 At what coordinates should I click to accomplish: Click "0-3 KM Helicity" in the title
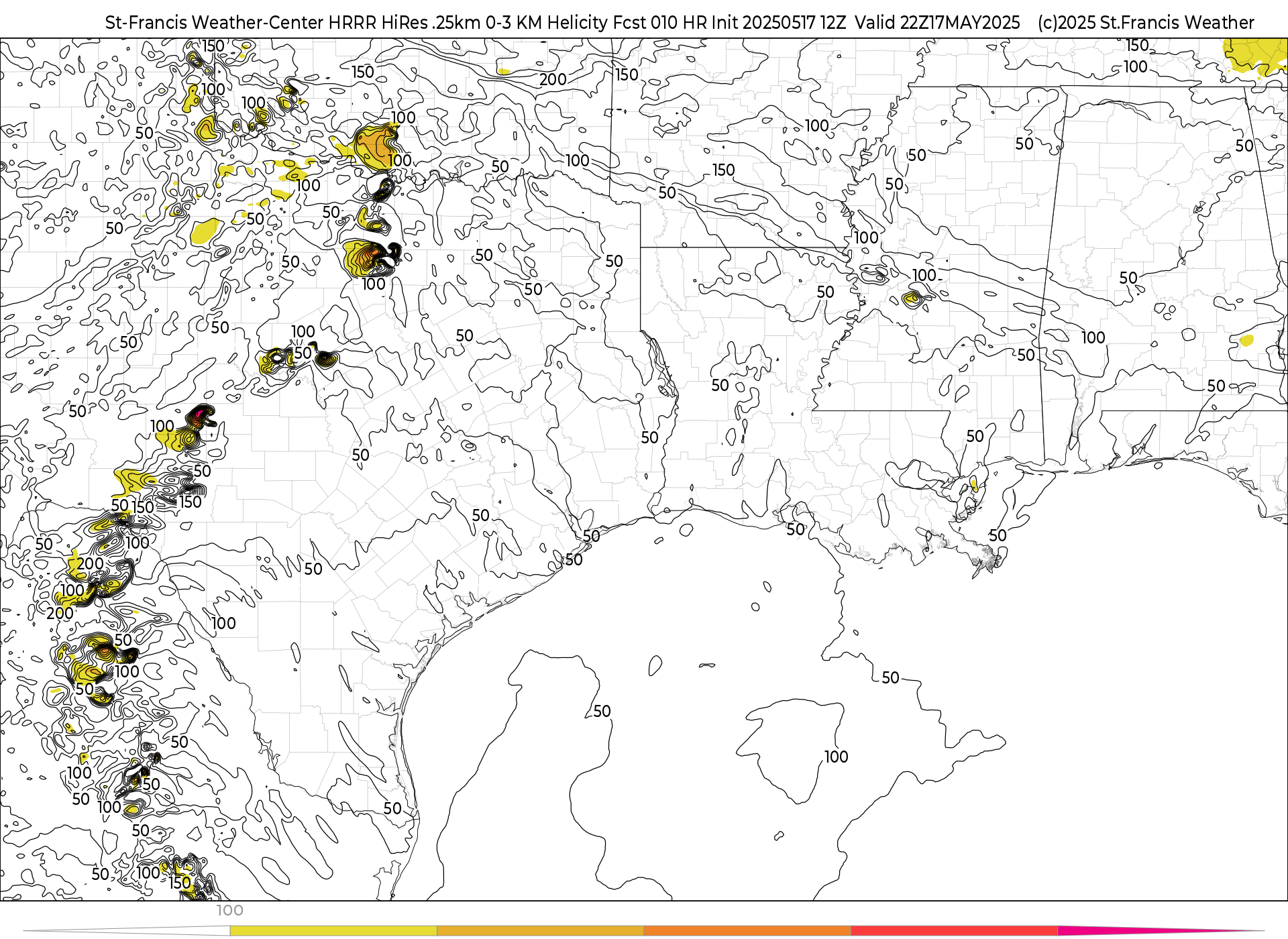coord(545,23)
